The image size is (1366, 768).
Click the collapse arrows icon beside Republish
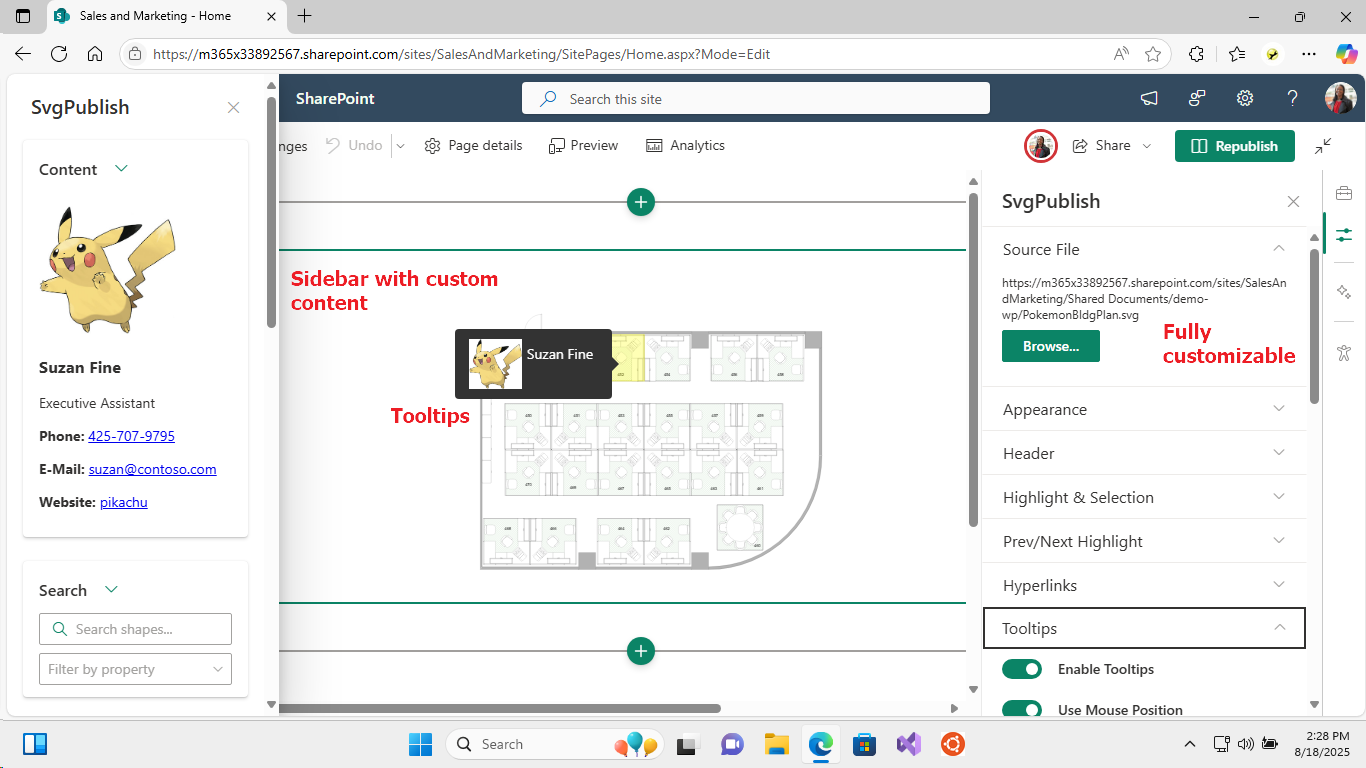click(x=1323, y=146)
